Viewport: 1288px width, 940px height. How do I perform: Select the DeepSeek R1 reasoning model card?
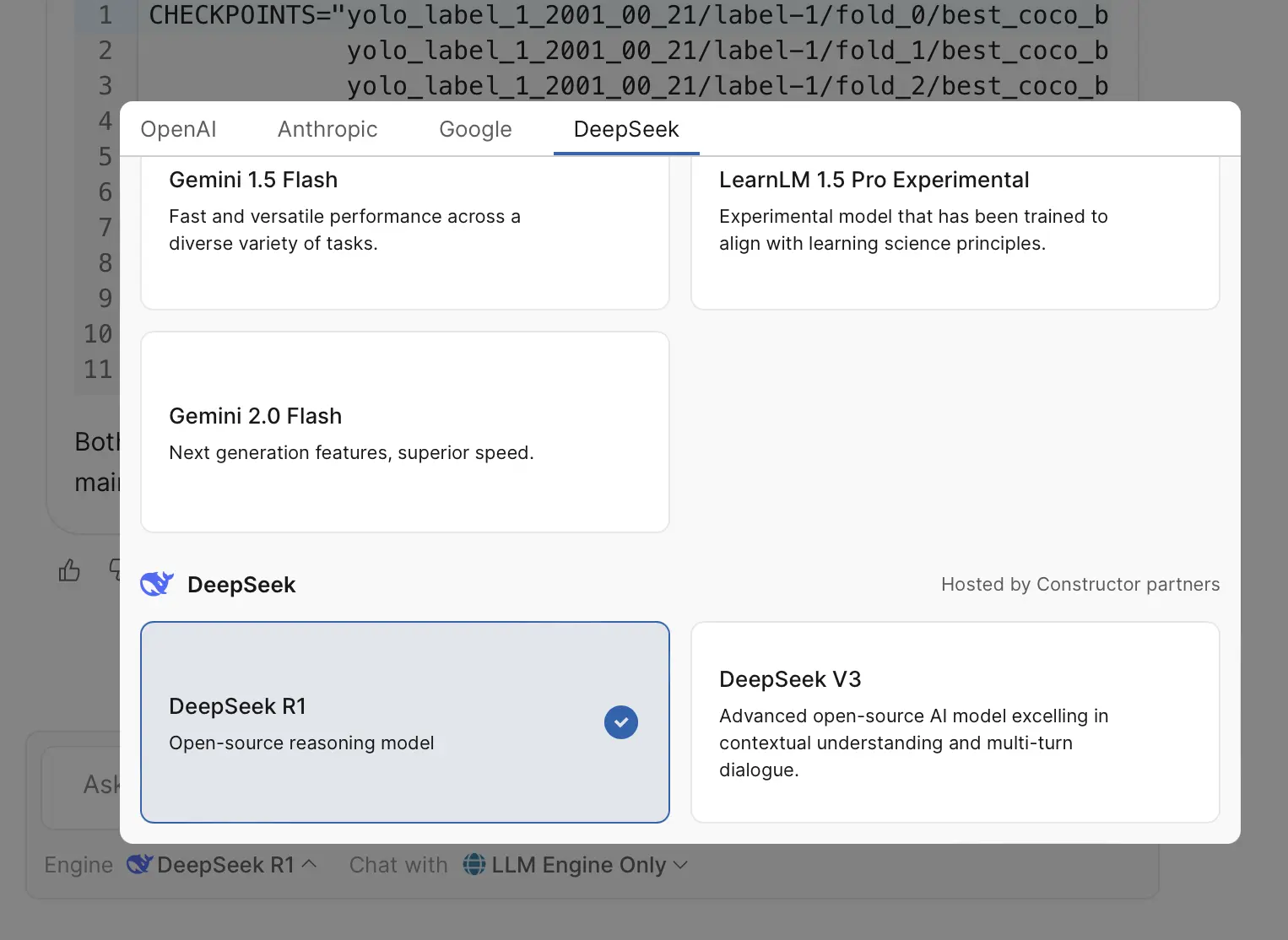(x=371, y=722)
